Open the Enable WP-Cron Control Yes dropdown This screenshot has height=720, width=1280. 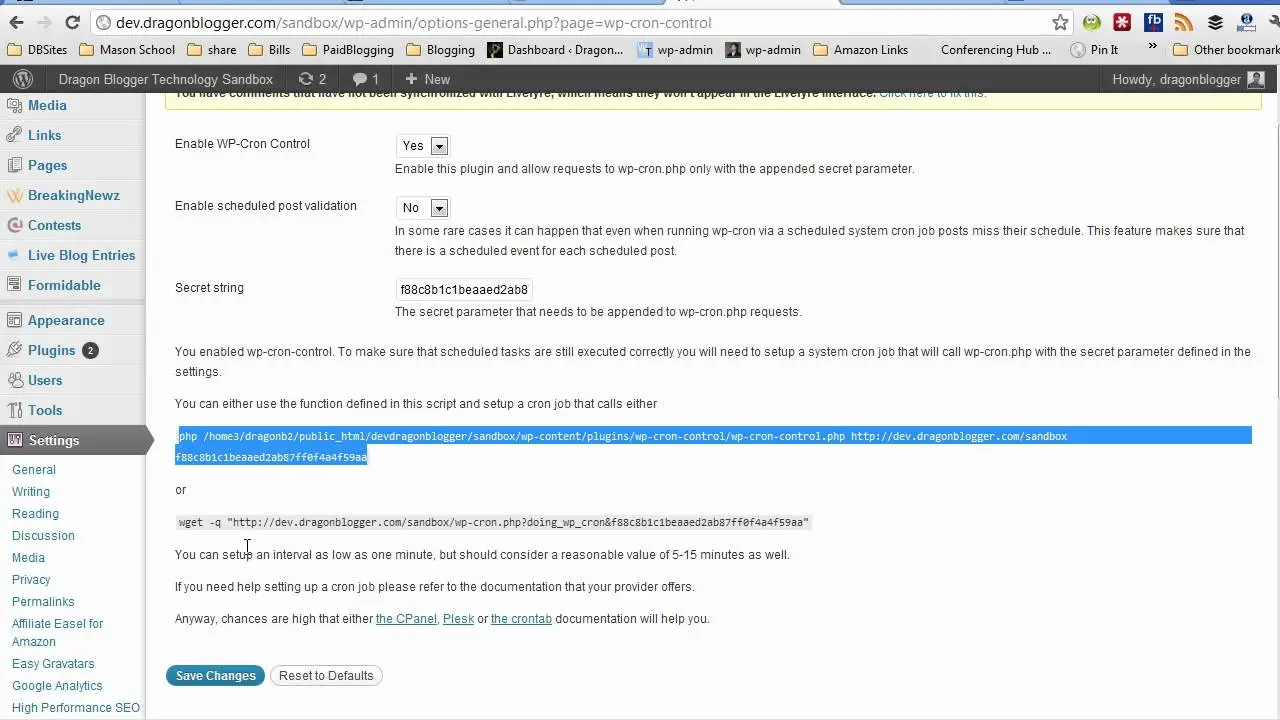pyautogui.click(x=423, y=146)
